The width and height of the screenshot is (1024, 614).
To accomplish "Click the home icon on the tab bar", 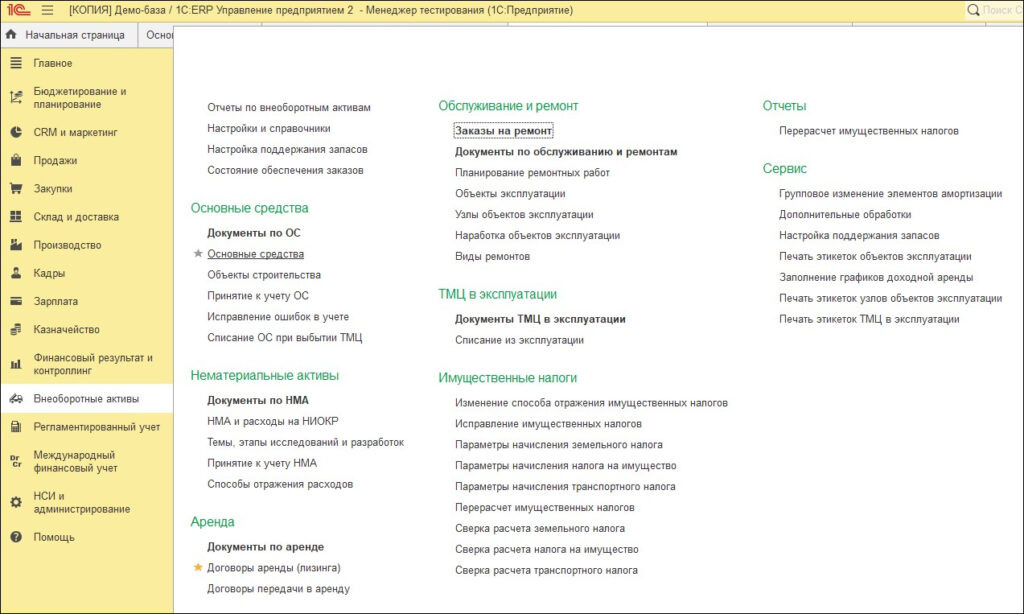I will click(x=10, y=35).
